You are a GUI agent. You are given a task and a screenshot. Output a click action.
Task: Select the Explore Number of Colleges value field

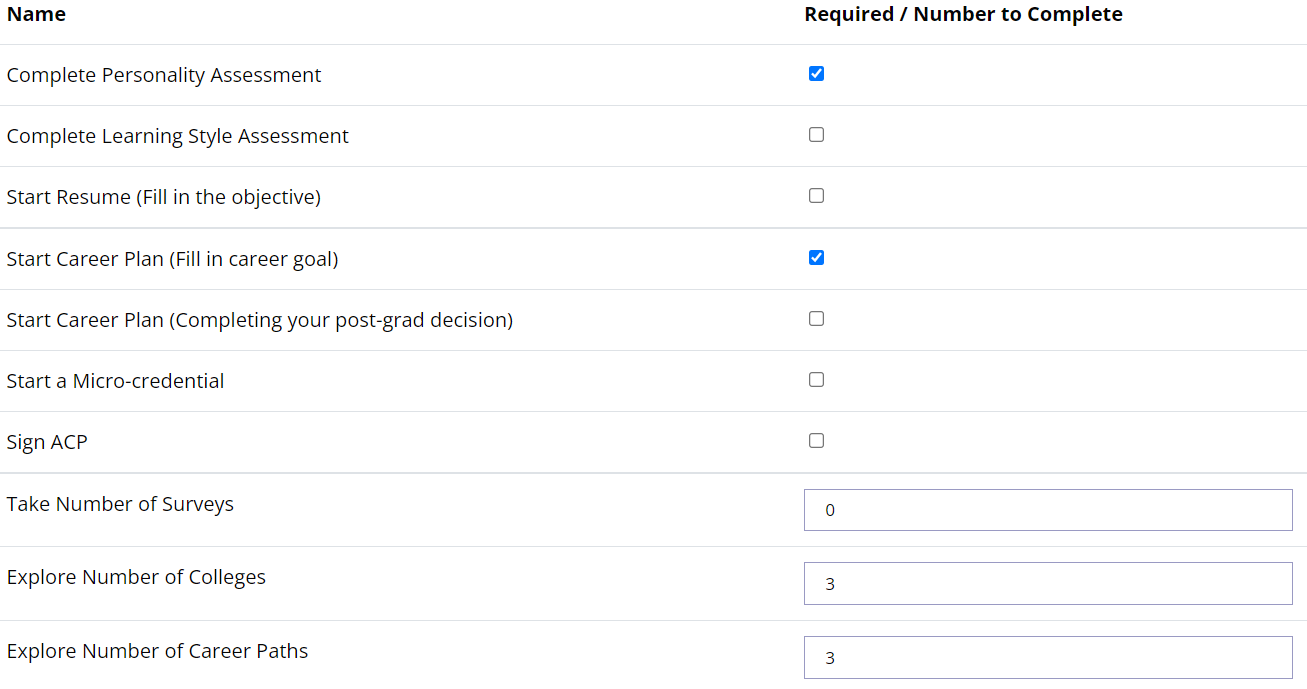click(x=1047, y=583)
